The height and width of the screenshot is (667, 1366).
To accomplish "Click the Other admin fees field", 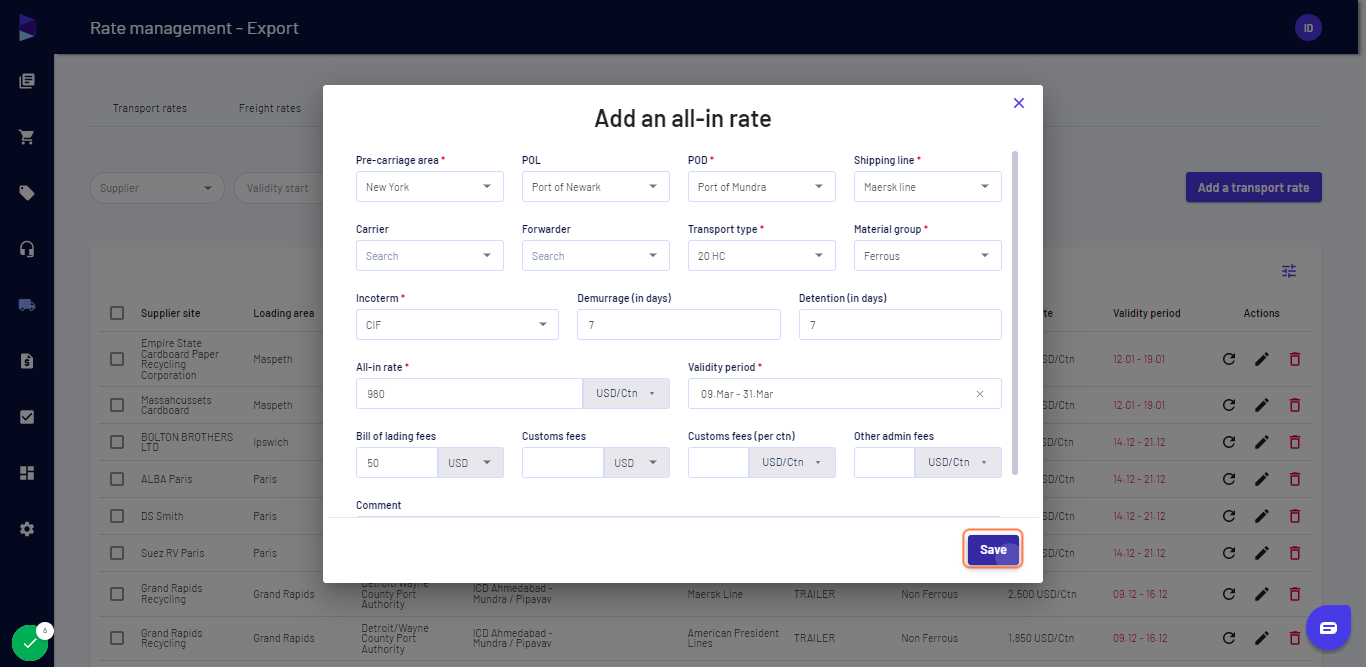I will pyautogui.click(x=884, y=463).
